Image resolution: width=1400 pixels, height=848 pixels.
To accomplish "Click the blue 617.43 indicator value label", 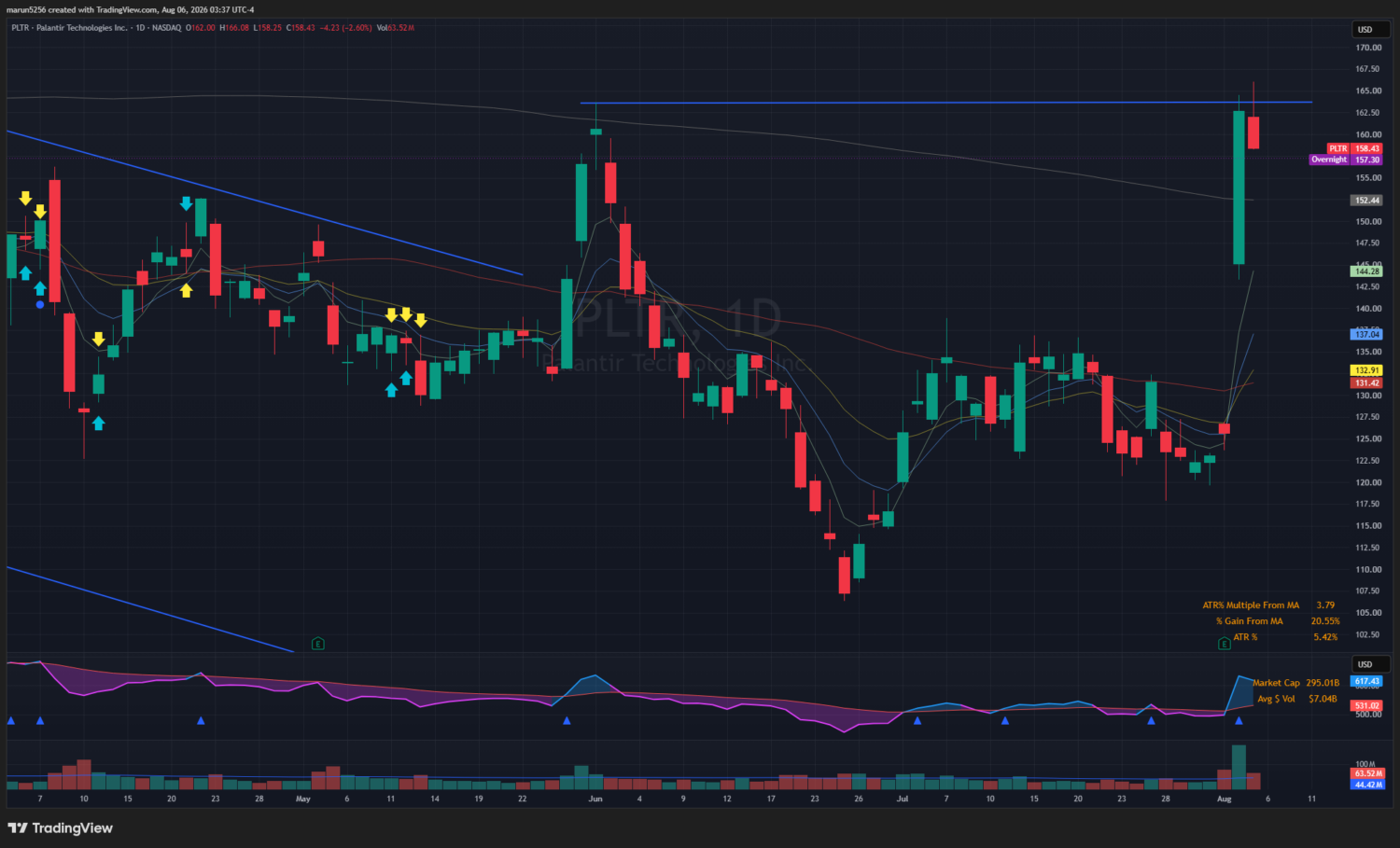I will click(1367, 682).
